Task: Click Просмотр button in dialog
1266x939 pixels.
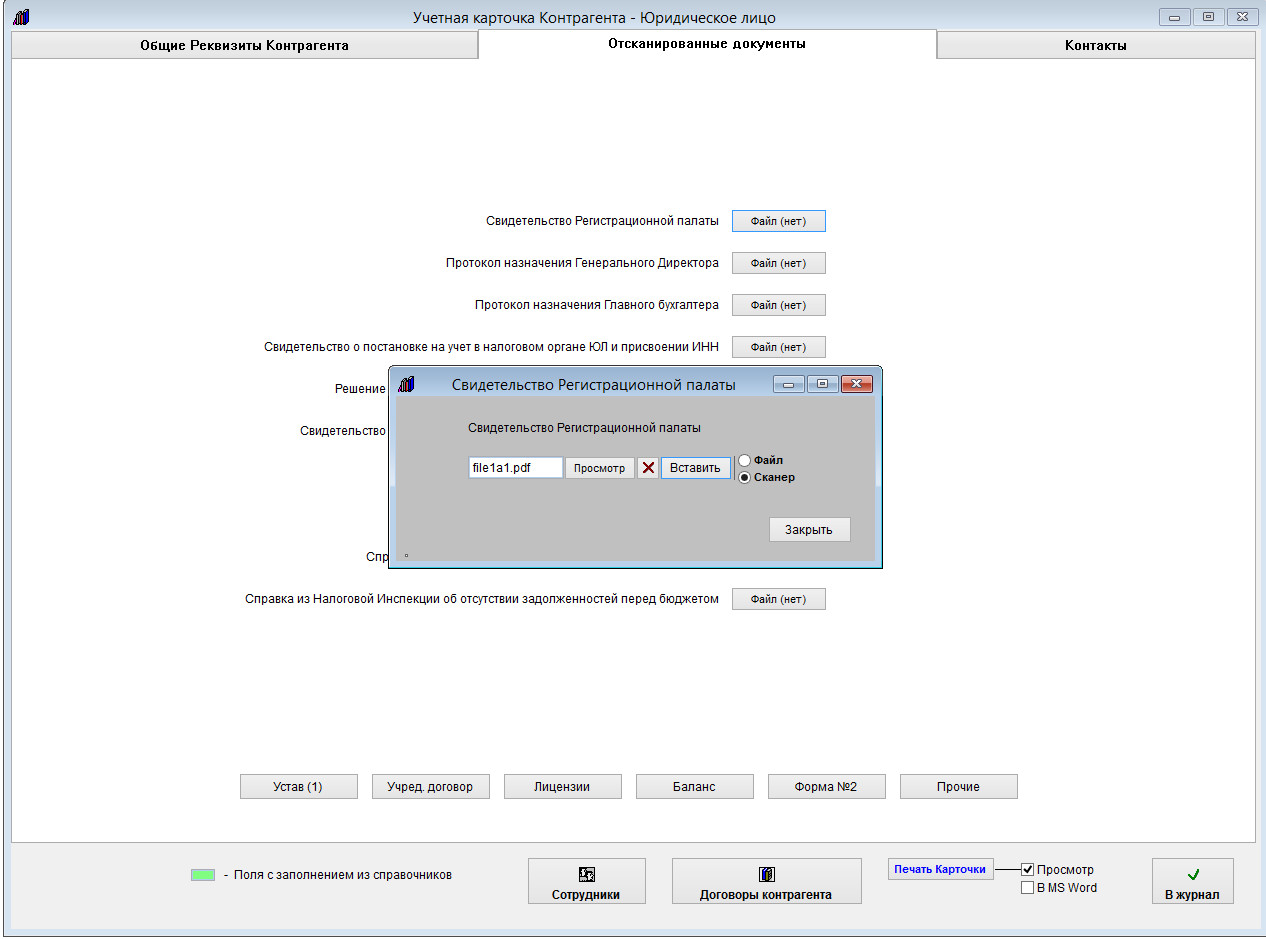Action: pos(600,468)
